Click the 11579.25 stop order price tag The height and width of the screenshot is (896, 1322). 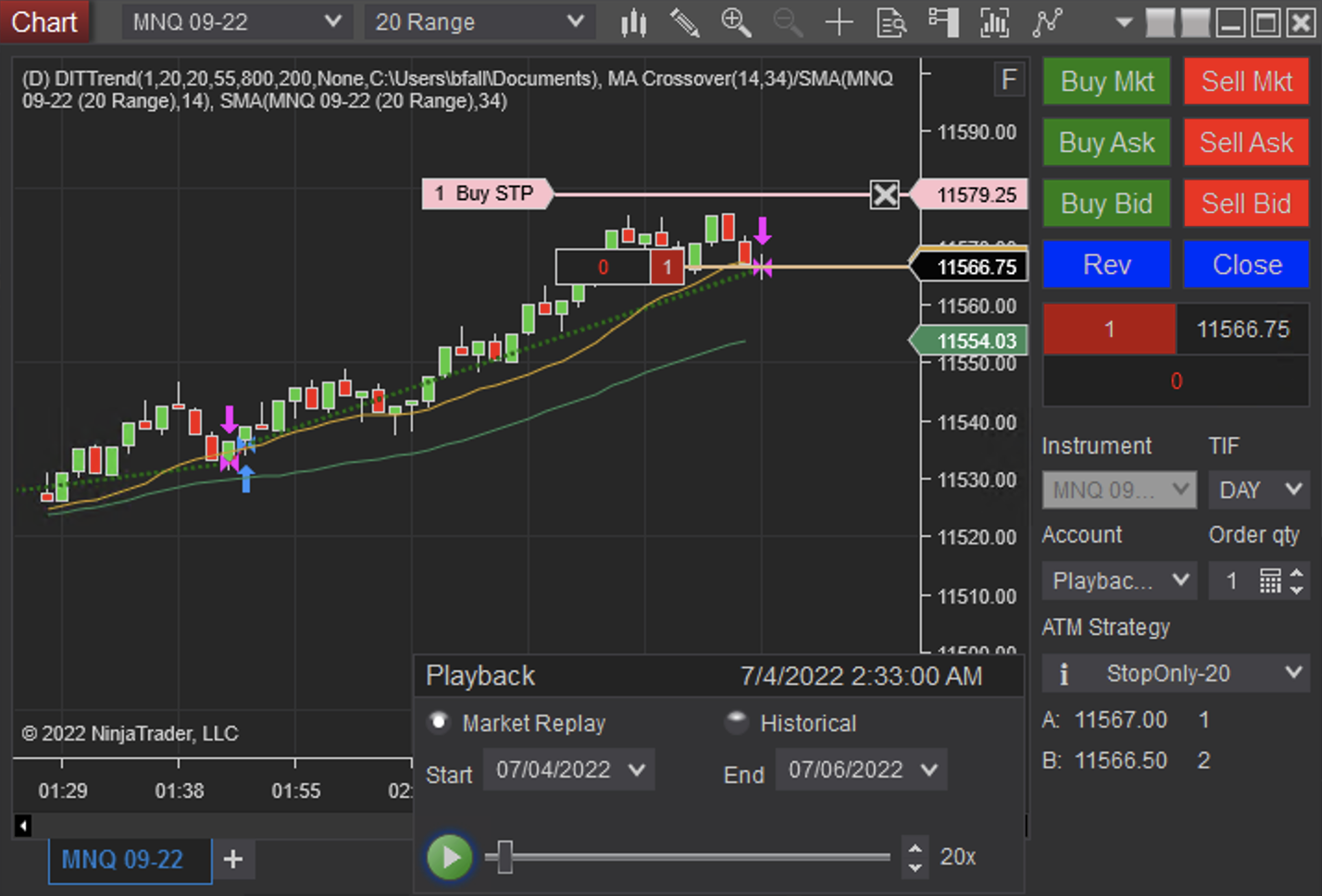[971, 194]
